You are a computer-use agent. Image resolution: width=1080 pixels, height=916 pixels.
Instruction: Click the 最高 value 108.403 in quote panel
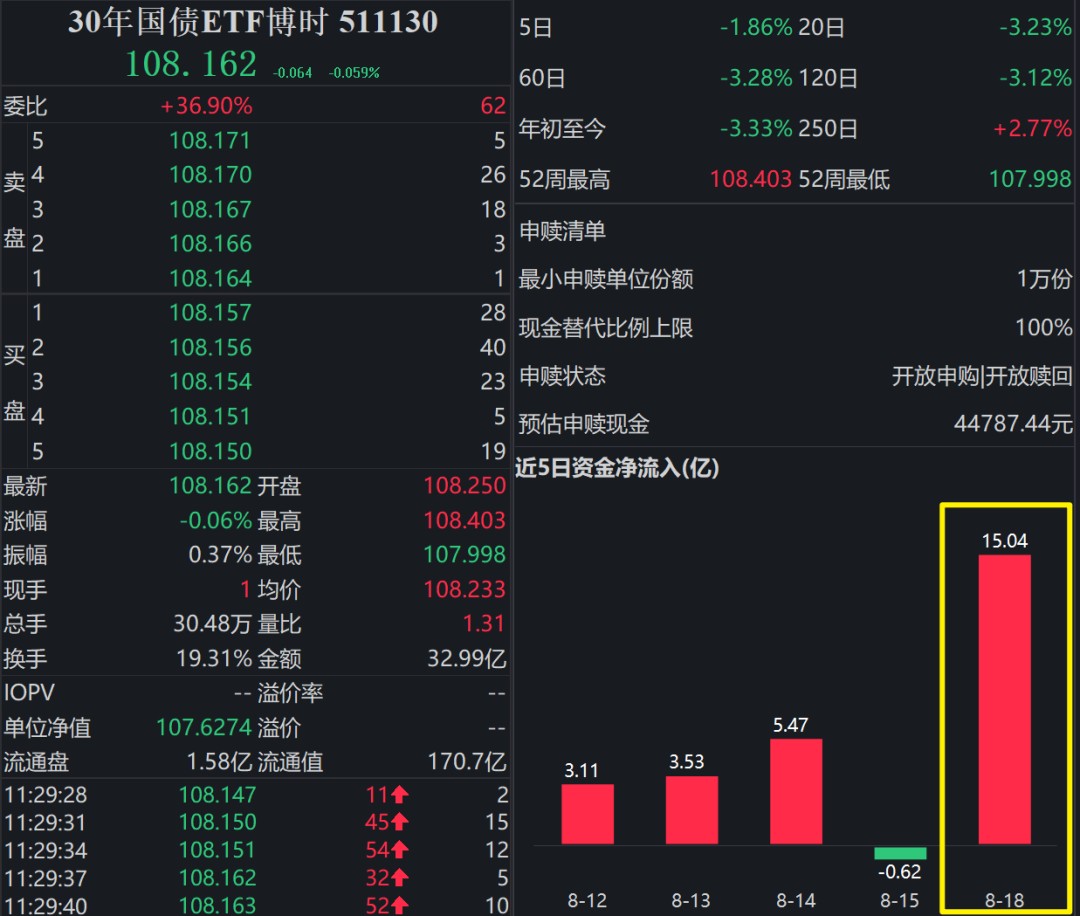coord(465,520)
